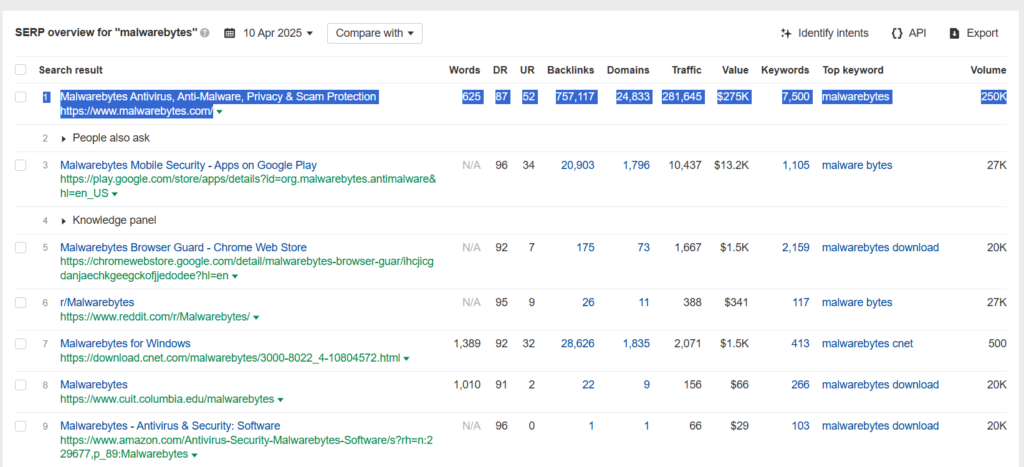Tick the Chrome Web Store result checkbox
This screenshot has height=467, width=1024.
tap(21, 248)
